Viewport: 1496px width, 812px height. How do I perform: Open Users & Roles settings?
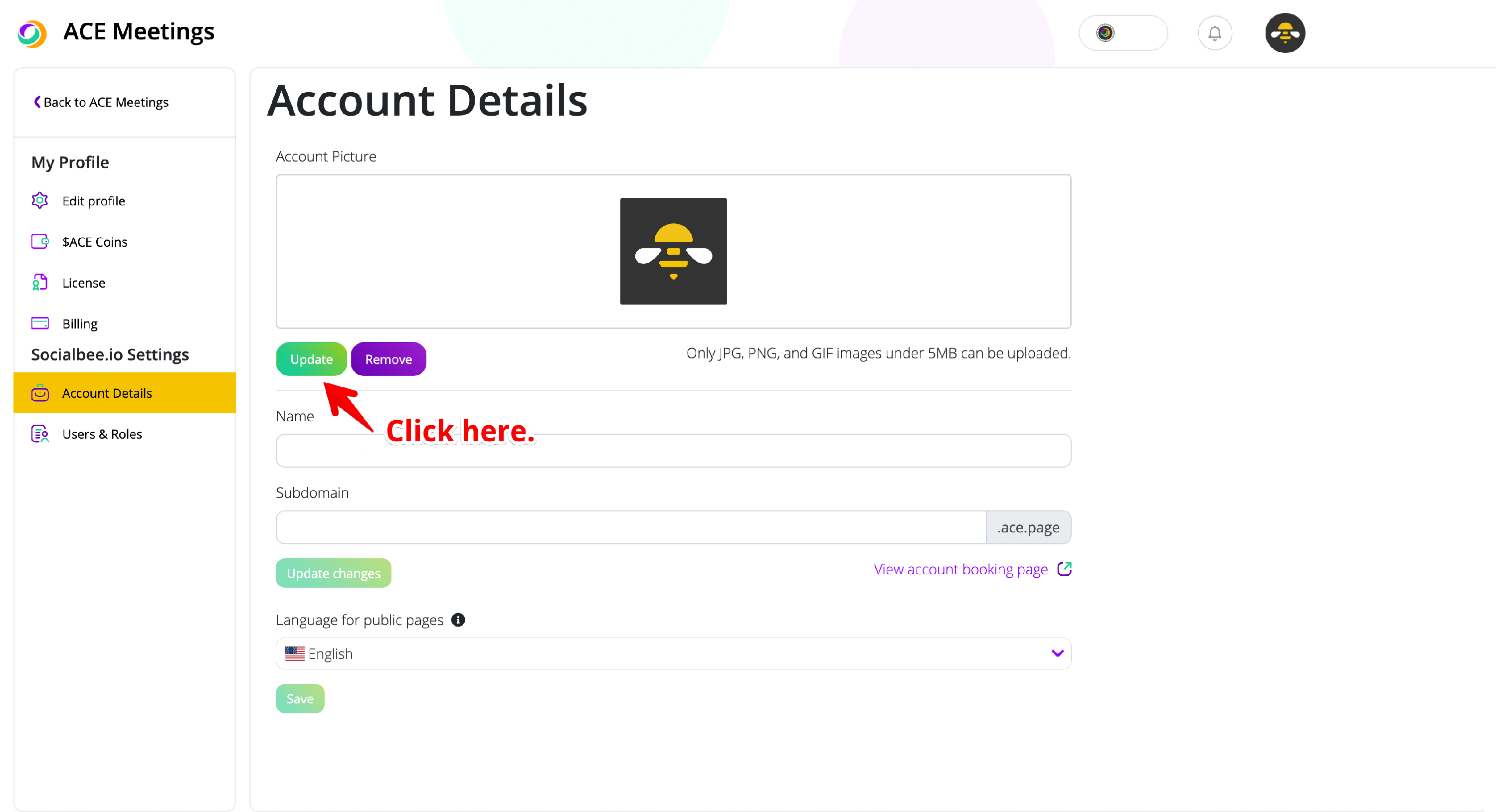102,434
